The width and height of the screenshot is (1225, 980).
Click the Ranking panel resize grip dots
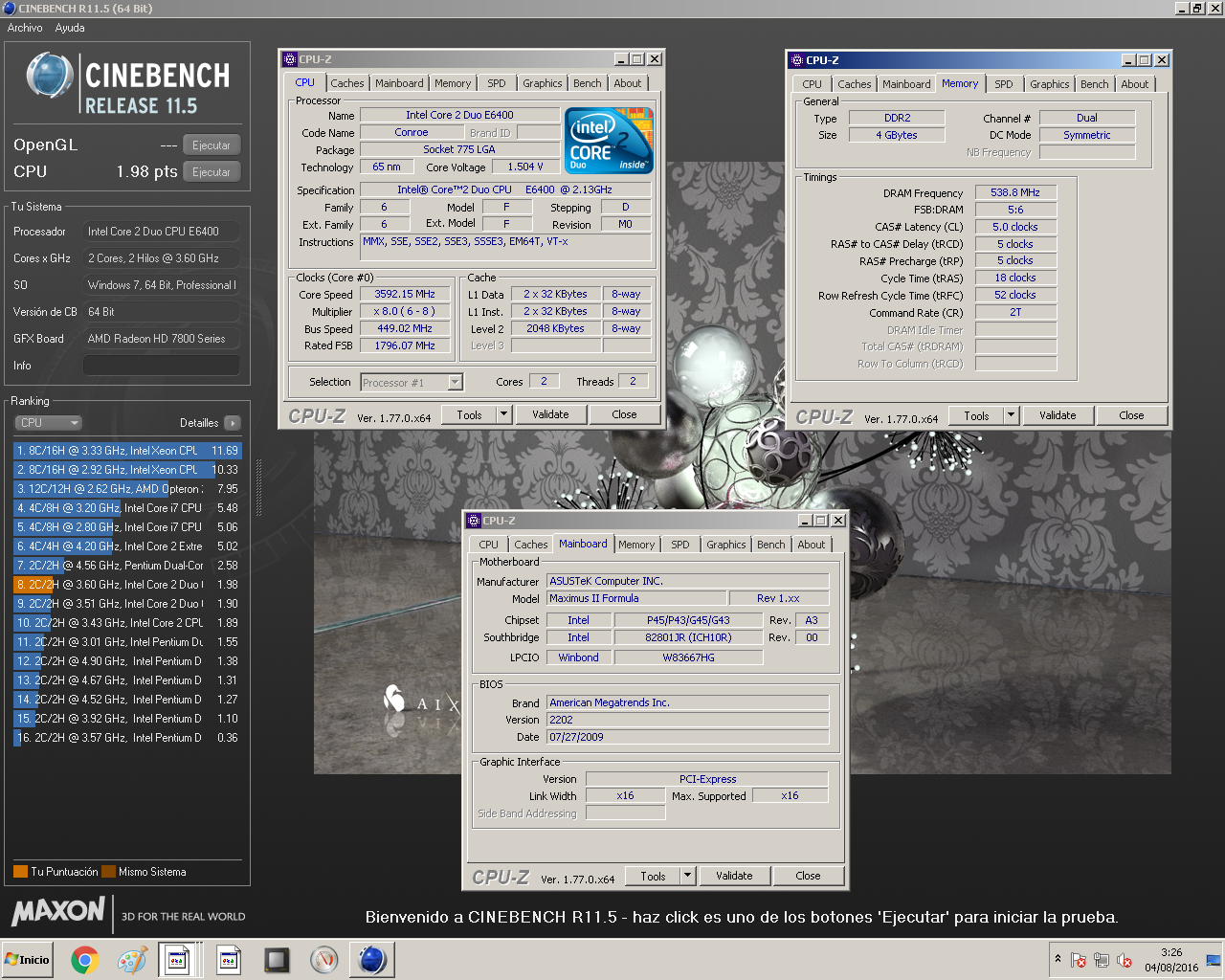pos(258,487)
